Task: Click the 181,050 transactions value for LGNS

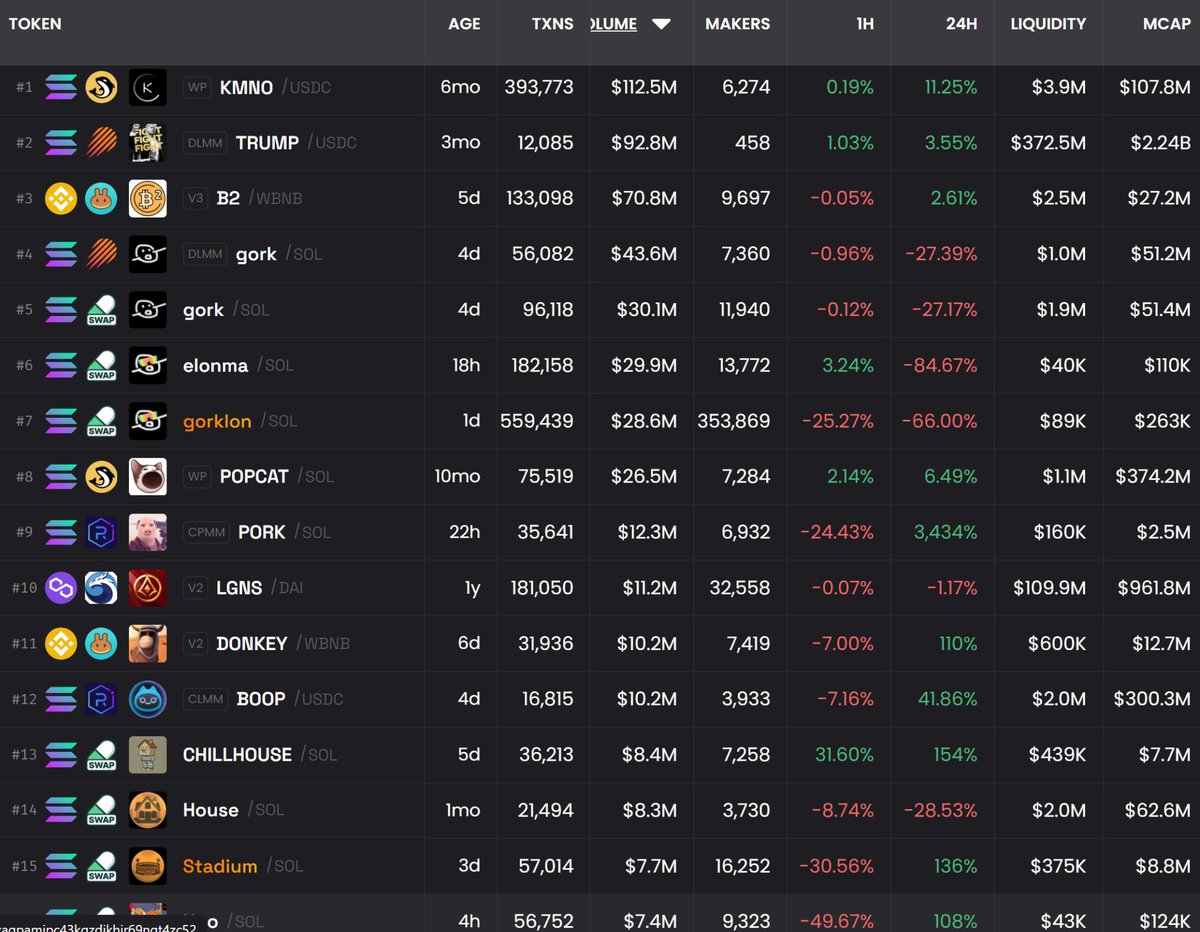Action: pos(540,588)
